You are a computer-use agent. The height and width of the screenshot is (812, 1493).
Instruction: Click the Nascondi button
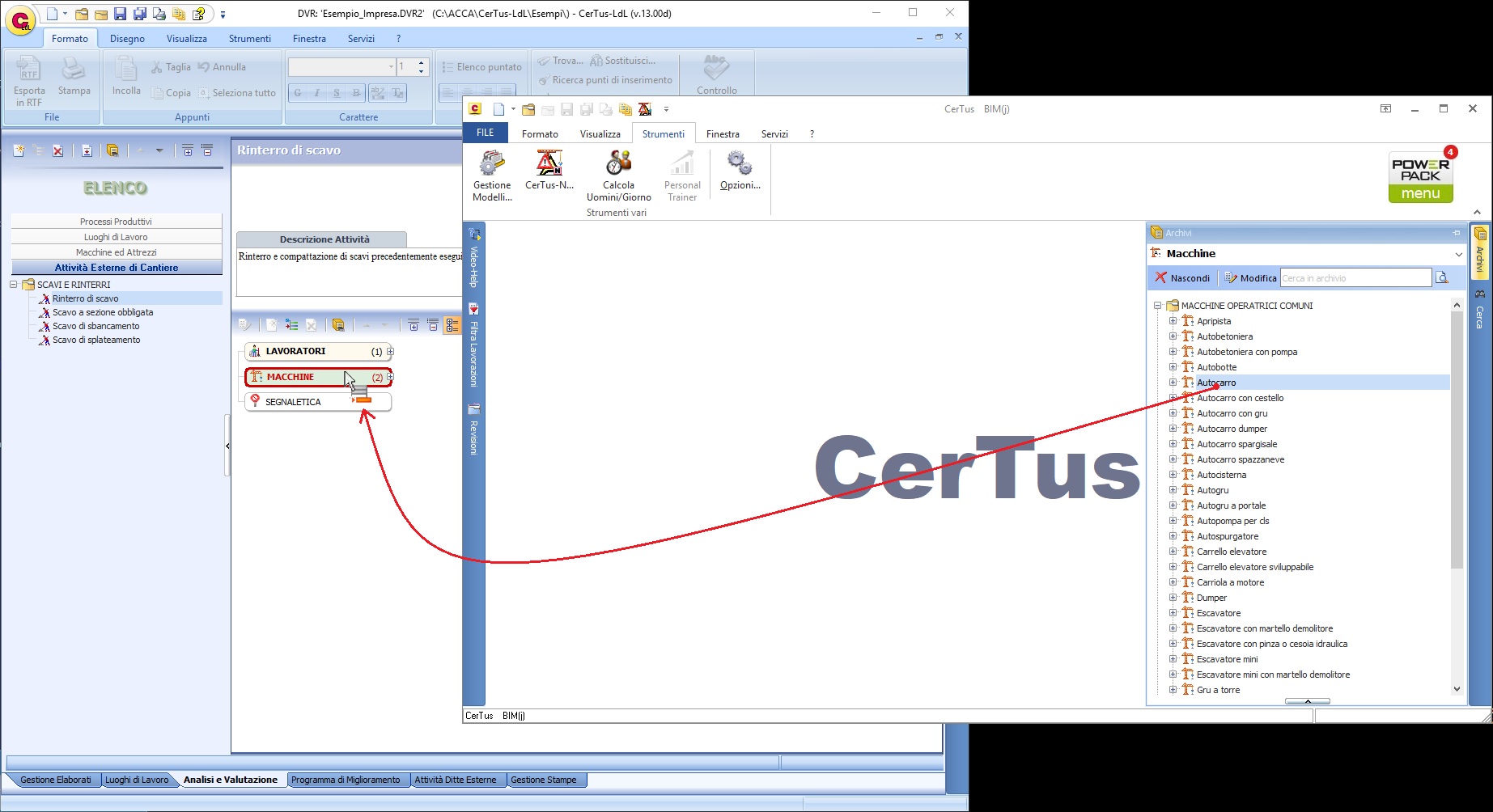(1181, 278)
